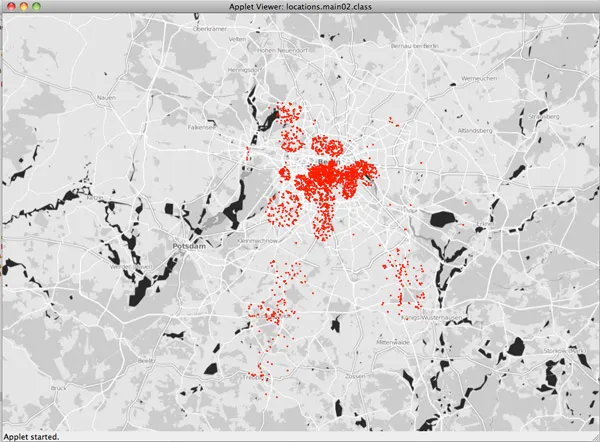Click the window title 'Applet Viewer: locations.main02.class'
This screenshot has height=442, width=600.
tap(300, 7)
